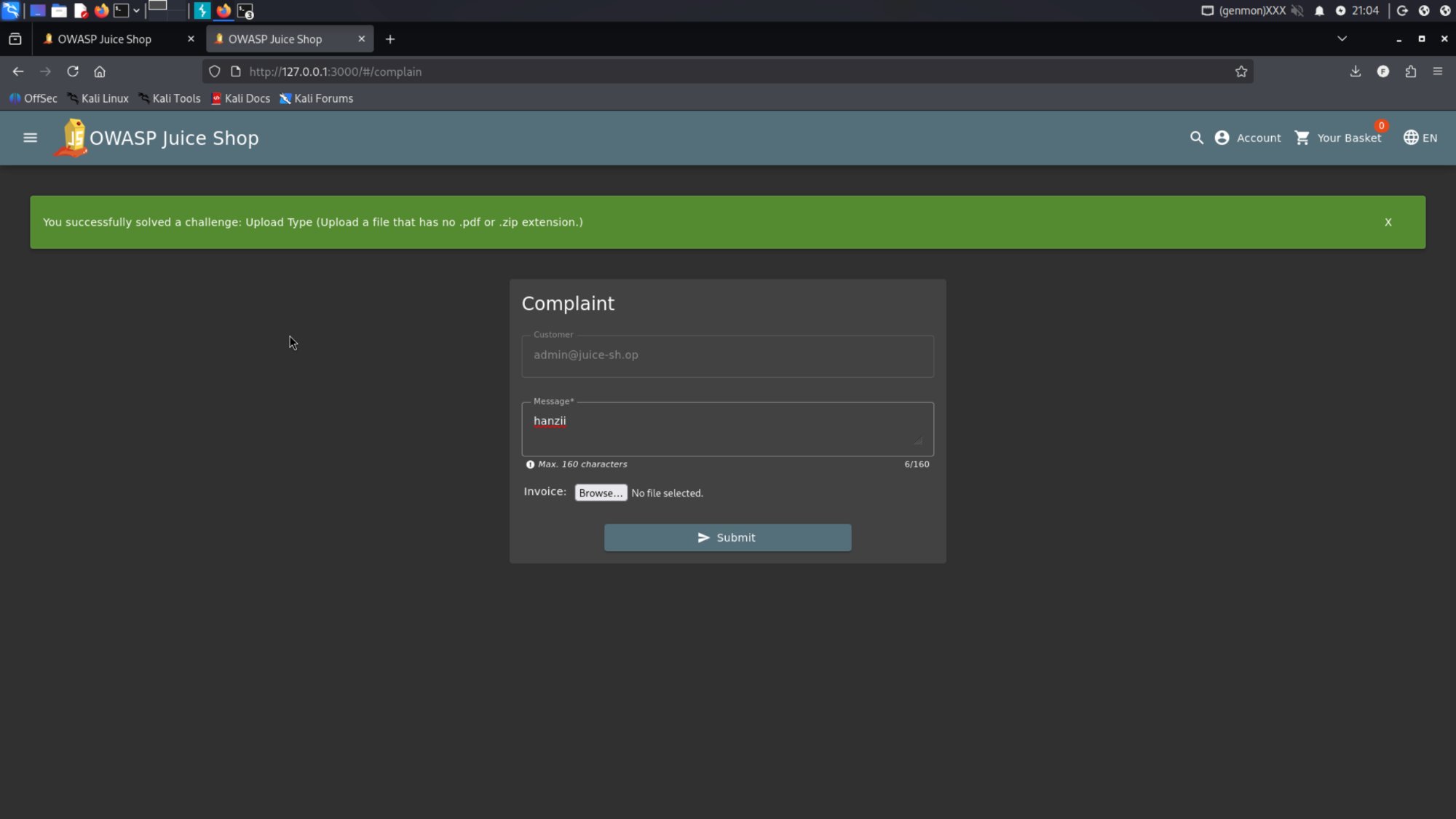Go forward in browser history
The image size is (1456, 819).
[x=45, y=71]
